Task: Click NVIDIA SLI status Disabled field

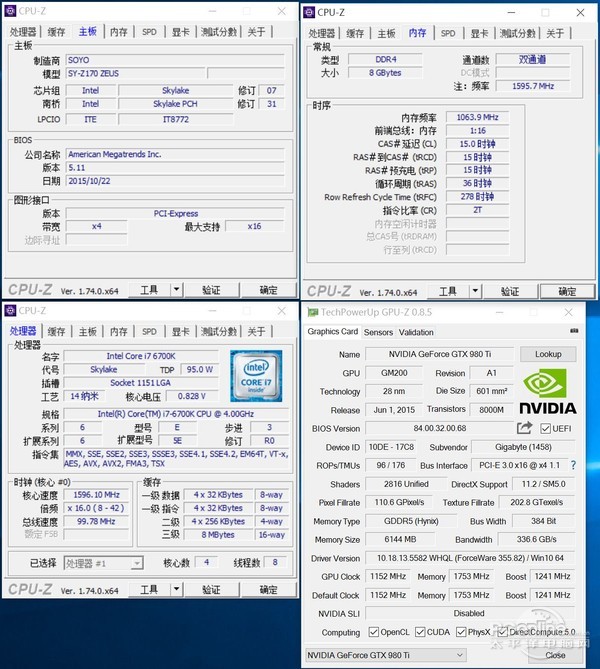Action: [x=470, y=613]
